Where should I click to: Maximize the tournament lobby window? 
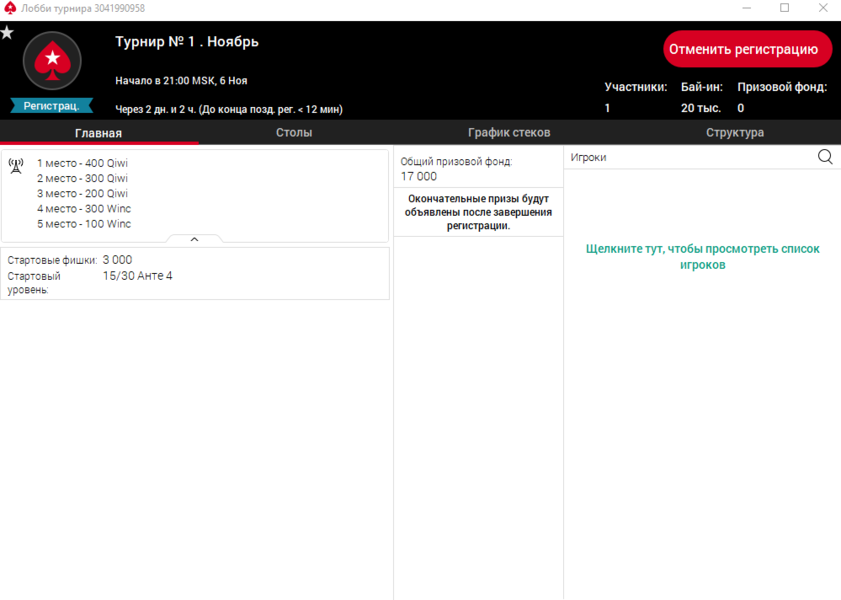(784, 8)
